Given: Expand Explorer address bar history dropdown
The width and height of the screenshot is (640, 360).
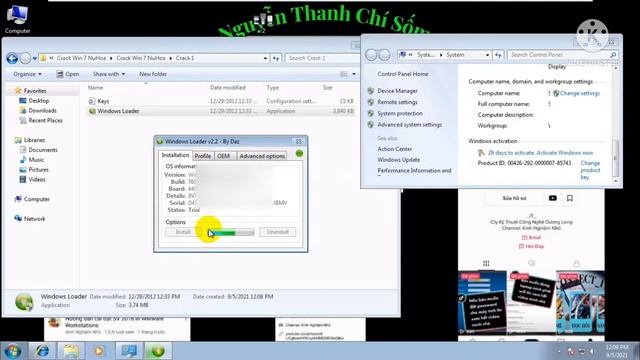Looking at the screenshot, I should (265, 58).
